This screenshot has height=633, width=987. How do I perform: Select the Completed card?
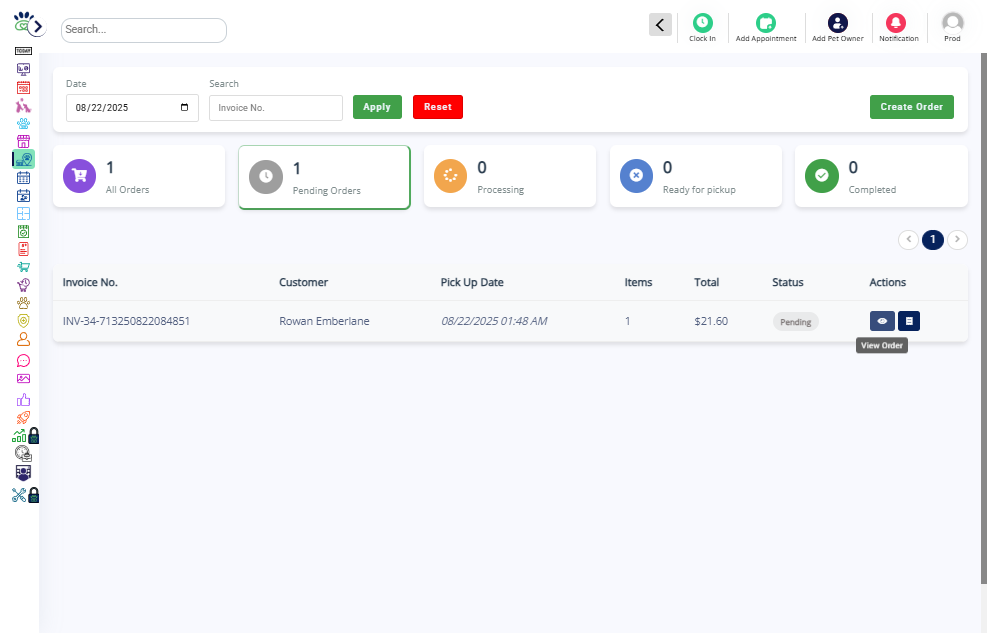pos(881,176)
